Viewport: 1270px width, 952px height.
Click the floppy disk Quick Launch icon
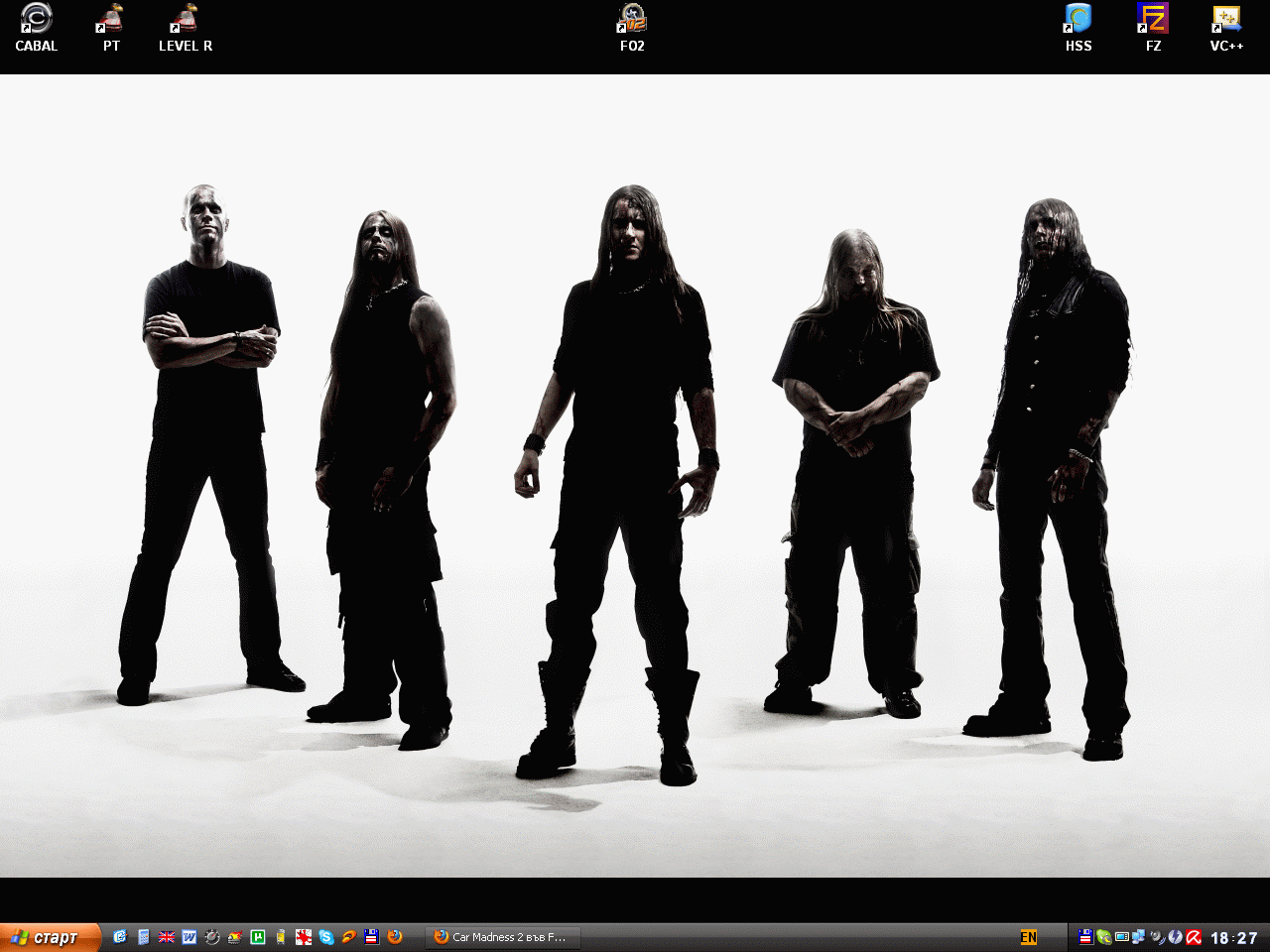(x=372, y=937)
